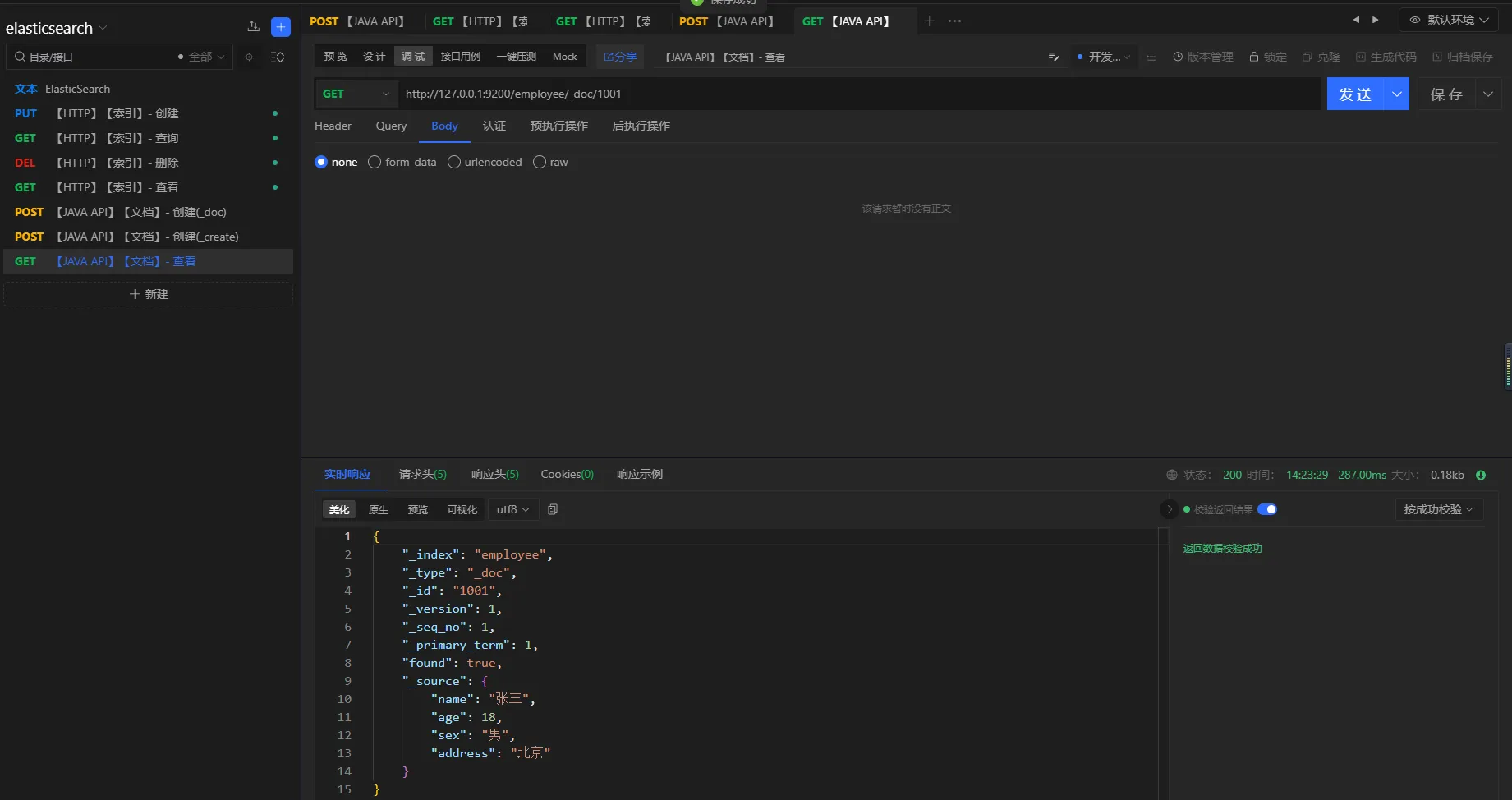Copy the response with the copy icon

(x=553, y=509)
